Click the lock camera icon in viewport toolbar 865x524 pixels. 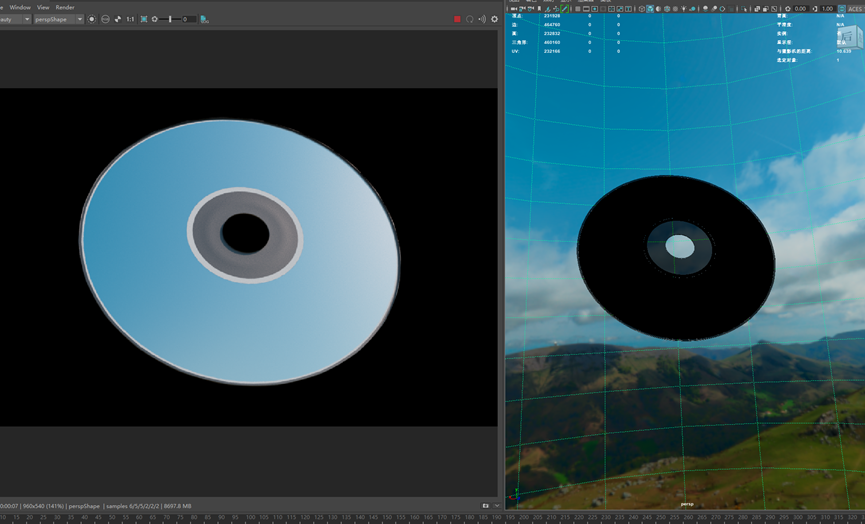coord(521,9)
